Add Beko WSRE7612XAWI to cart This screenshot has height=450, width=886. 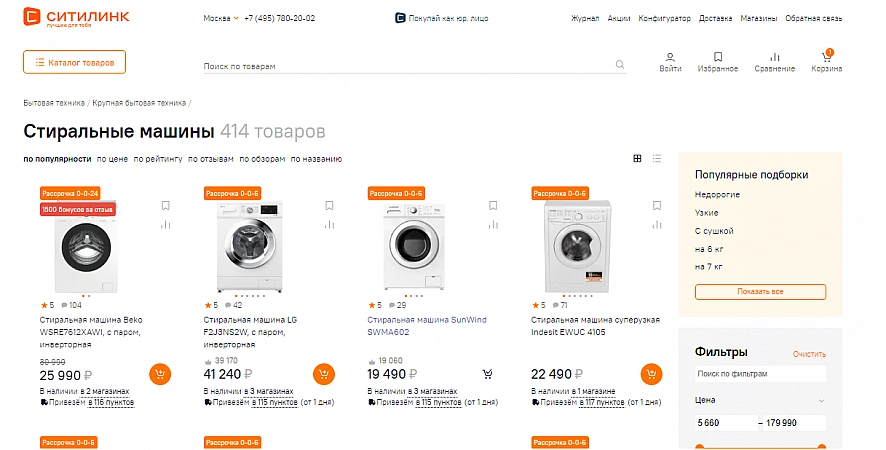click(x=160, y=374)
